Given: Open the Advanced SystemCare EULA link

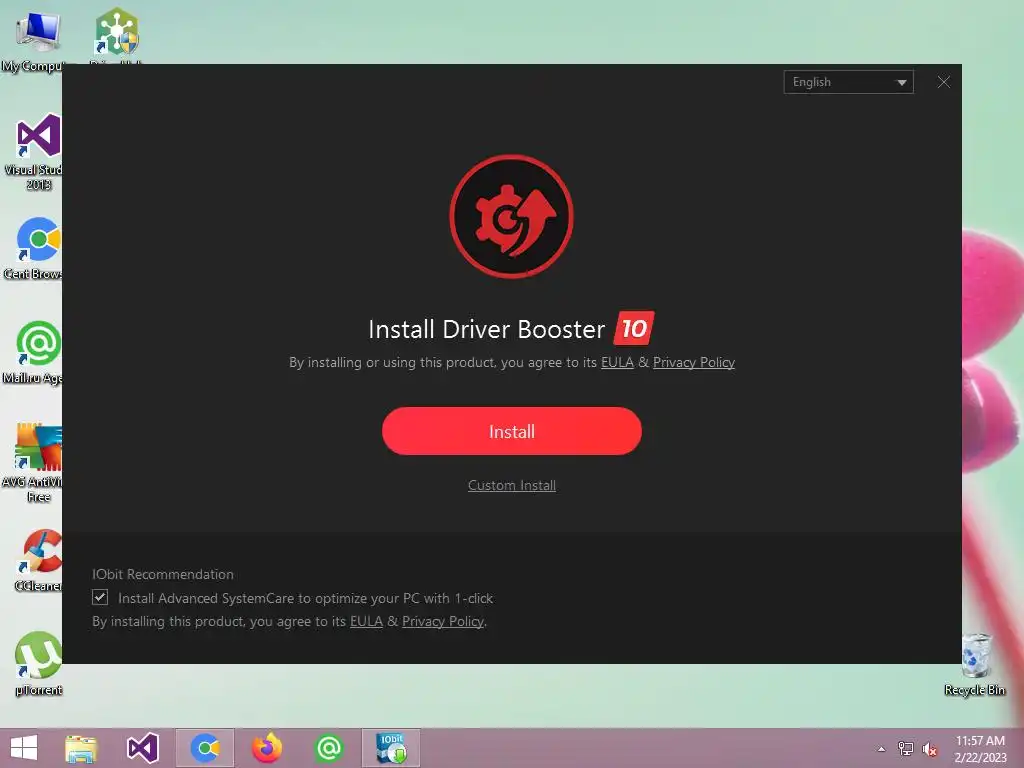Looking at the screenshot, I should [366, 621].
